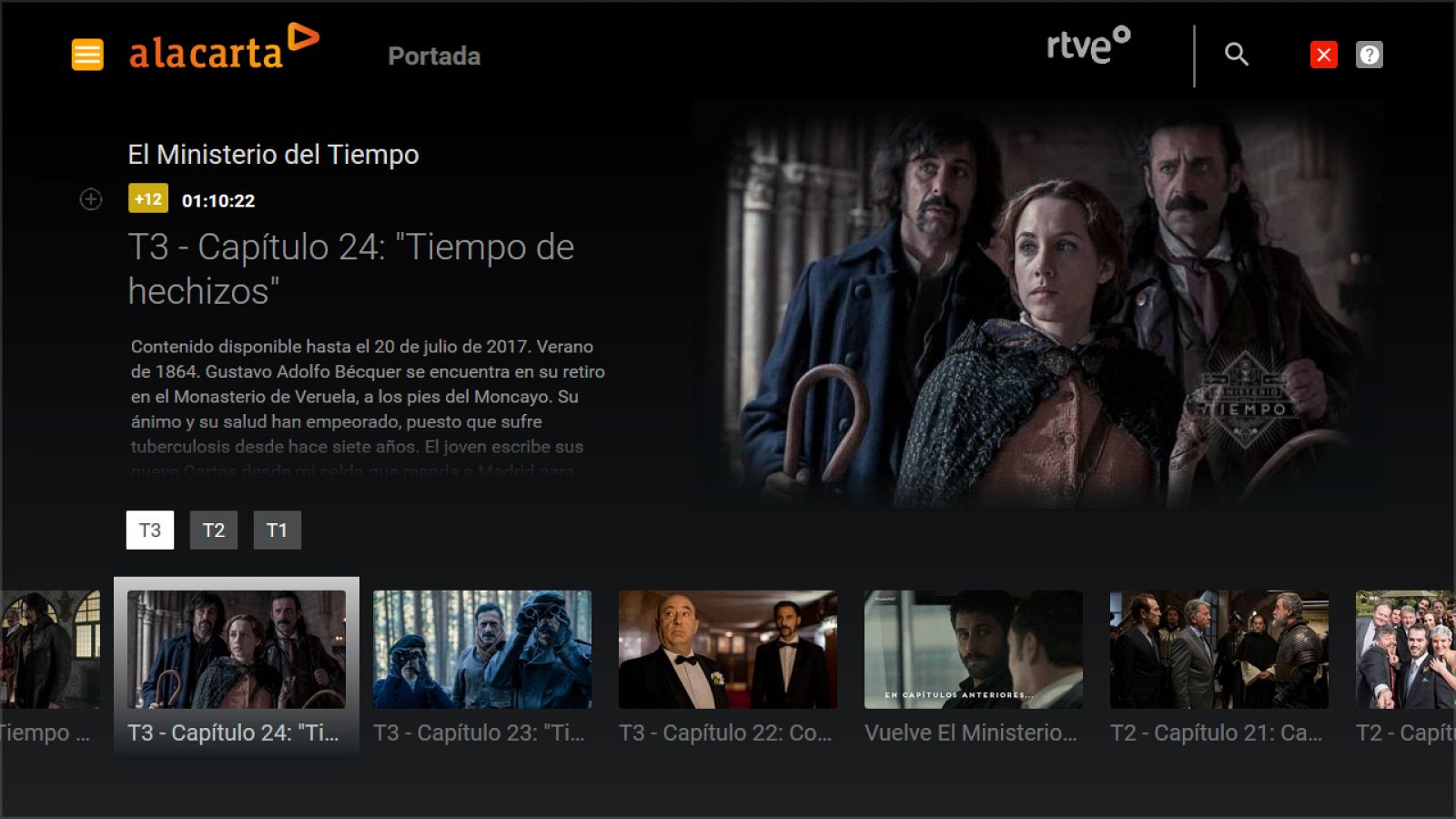Select T3 - Capítulo 24 thumbnail
The width and height of the screenshot is (1456, 819).
(237, 650)
